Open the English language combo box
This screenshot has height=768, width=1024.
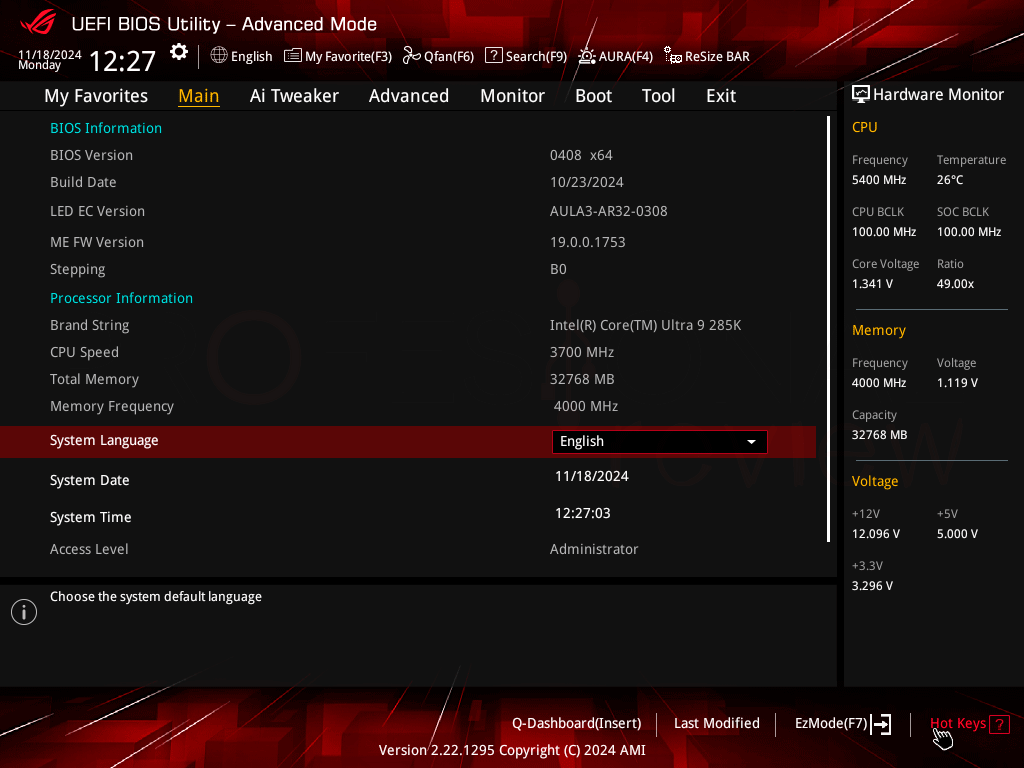coord(660,441)
